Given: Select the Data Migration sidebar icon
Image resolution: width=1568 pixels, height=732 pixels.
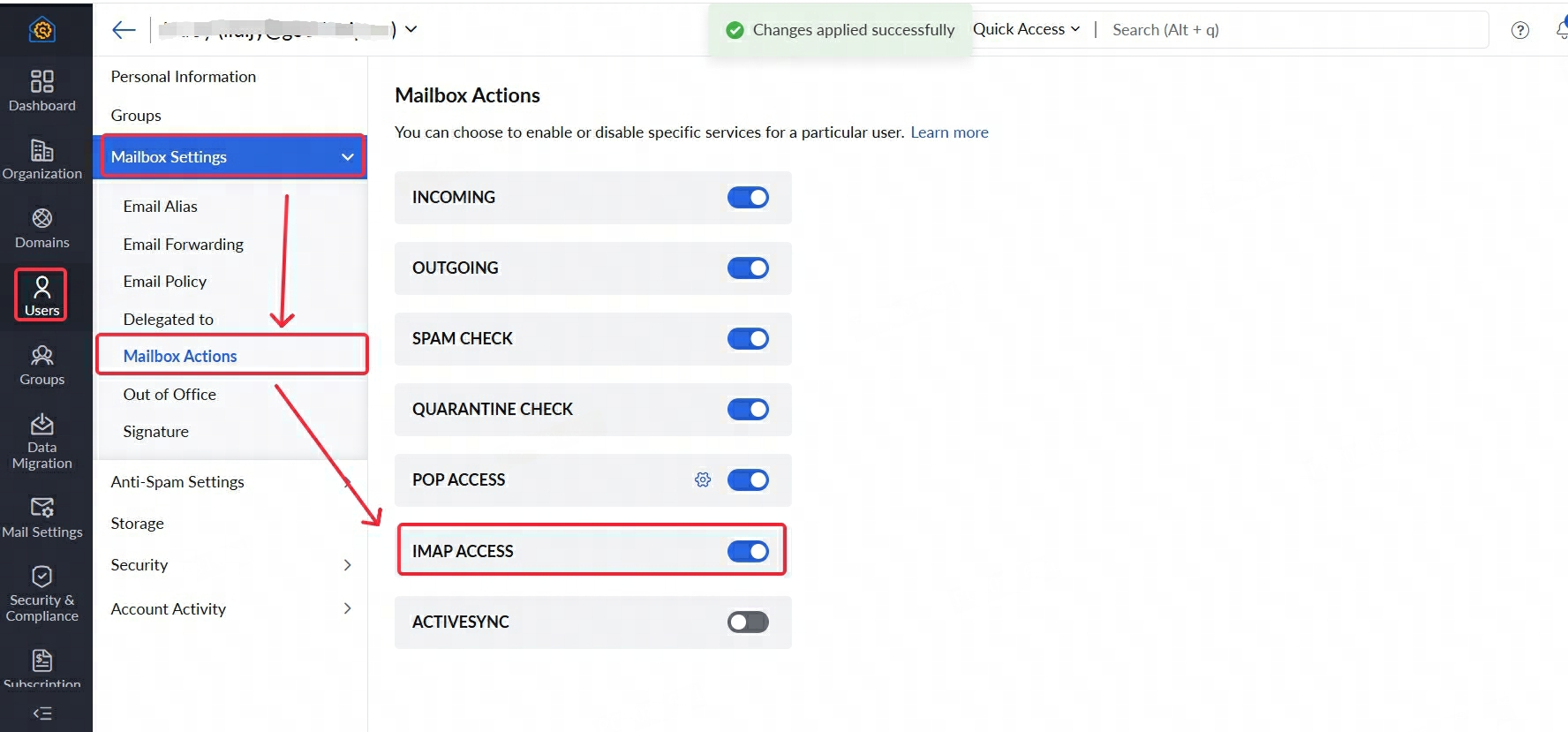Looking at the screenshot, I should point(41,441).
